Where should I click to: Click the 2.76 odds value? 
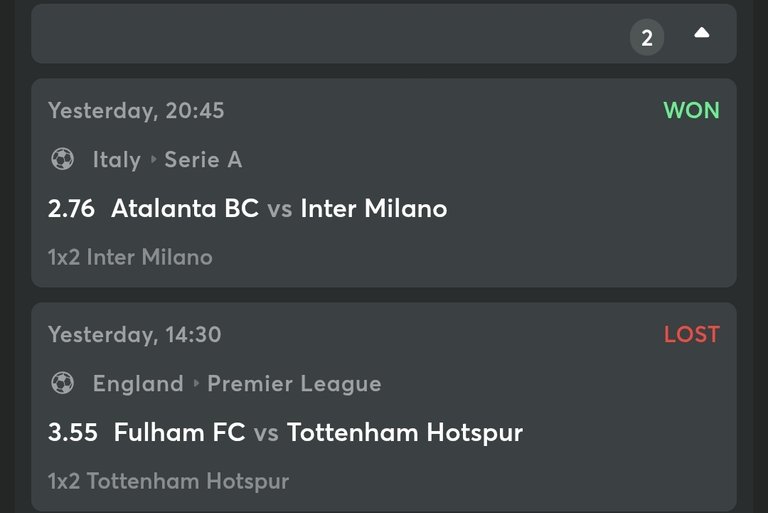71,208
